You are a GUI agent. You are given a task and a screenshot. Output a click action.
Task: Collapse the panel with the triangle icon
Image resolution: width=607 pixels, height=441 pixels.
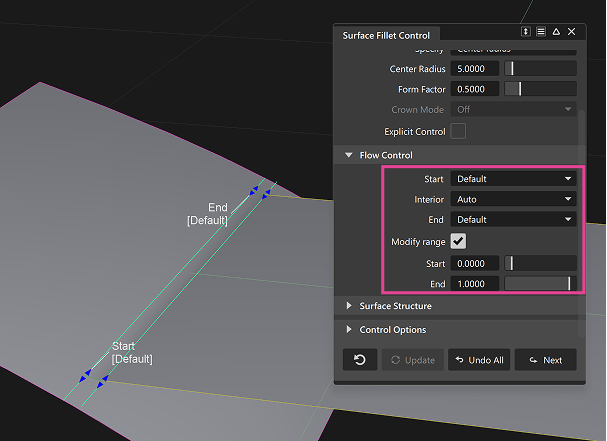tap(556, 32)
